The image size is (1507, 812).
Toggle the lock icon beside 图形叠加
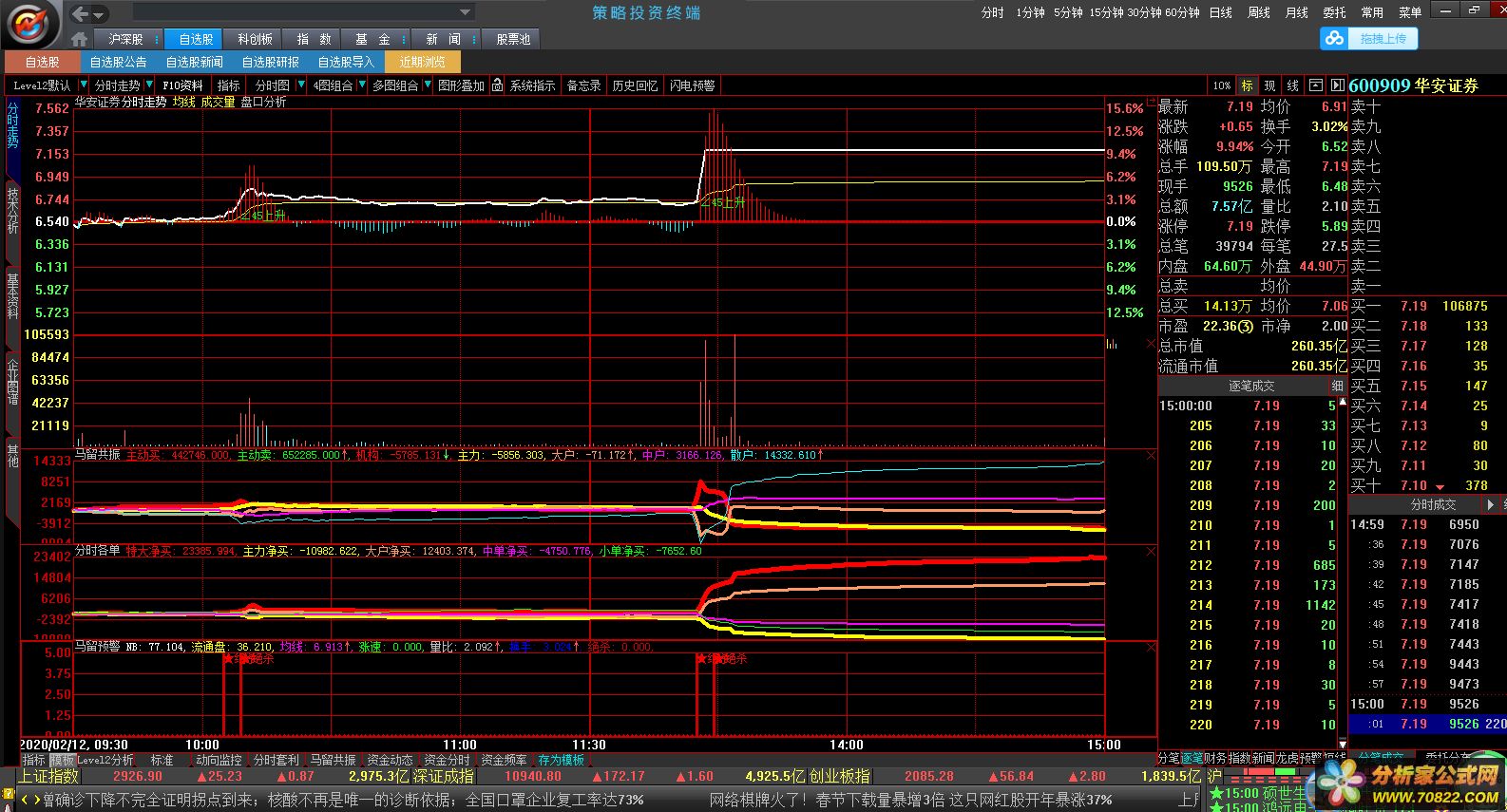pyautogui.click(x=497, y=85)
